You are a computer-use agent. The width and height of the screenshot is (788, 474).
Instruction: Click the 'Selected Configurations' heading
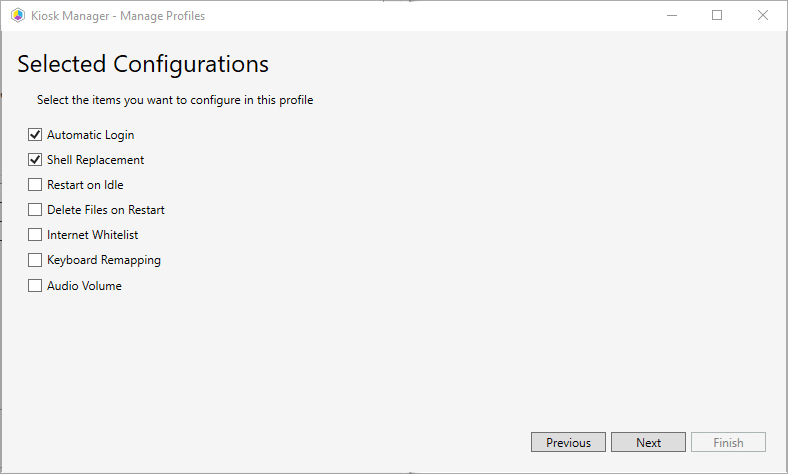(x=143, y=64)
